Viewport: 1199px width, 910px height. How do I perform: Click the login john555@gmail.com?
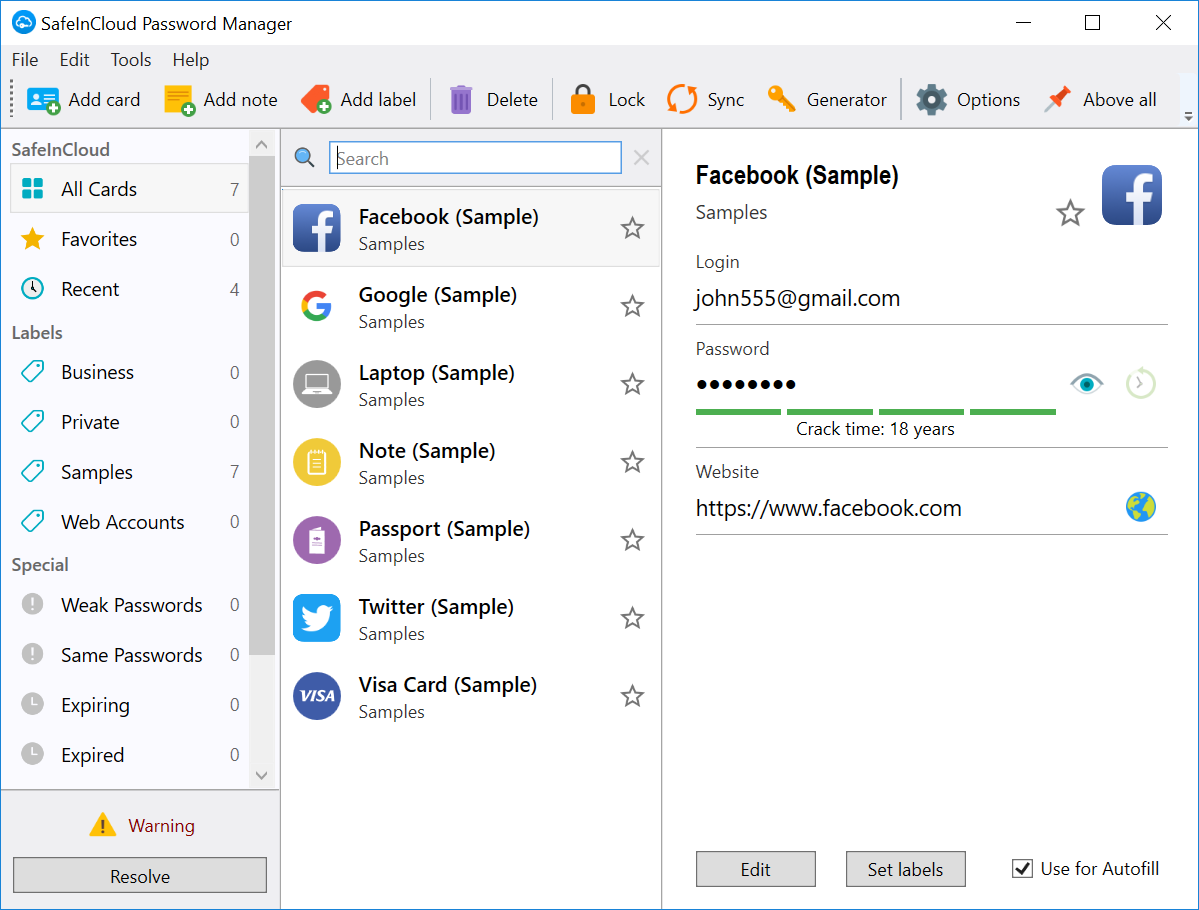coord(798,298)
